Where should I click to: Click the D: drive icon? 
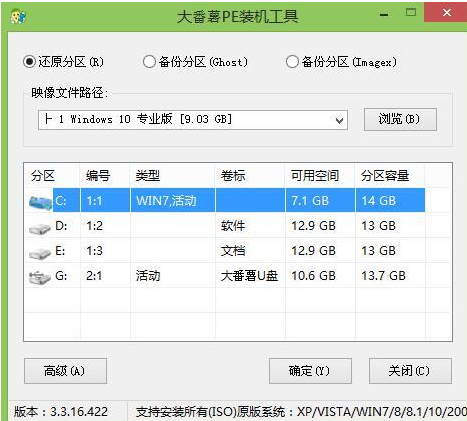pyautogui.click(x=40, y=227)
